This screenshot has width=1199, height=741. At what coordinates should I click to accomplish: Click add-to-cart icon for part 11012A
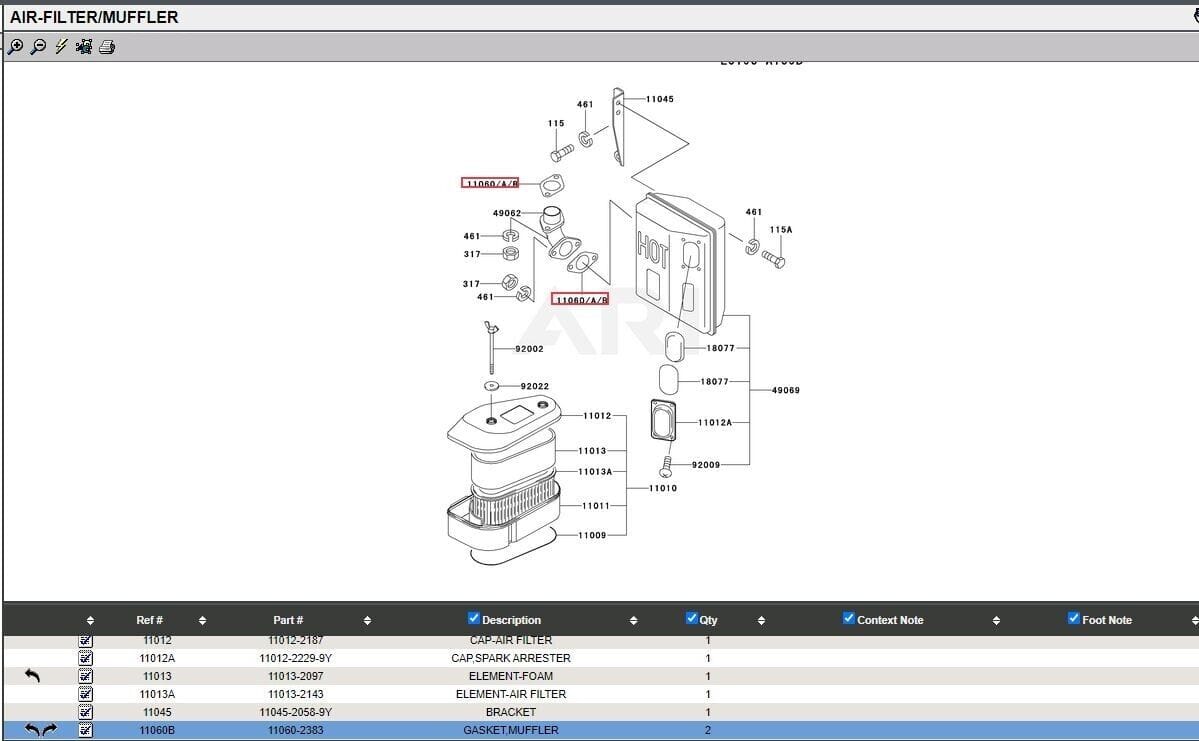(x=86, y=658)
